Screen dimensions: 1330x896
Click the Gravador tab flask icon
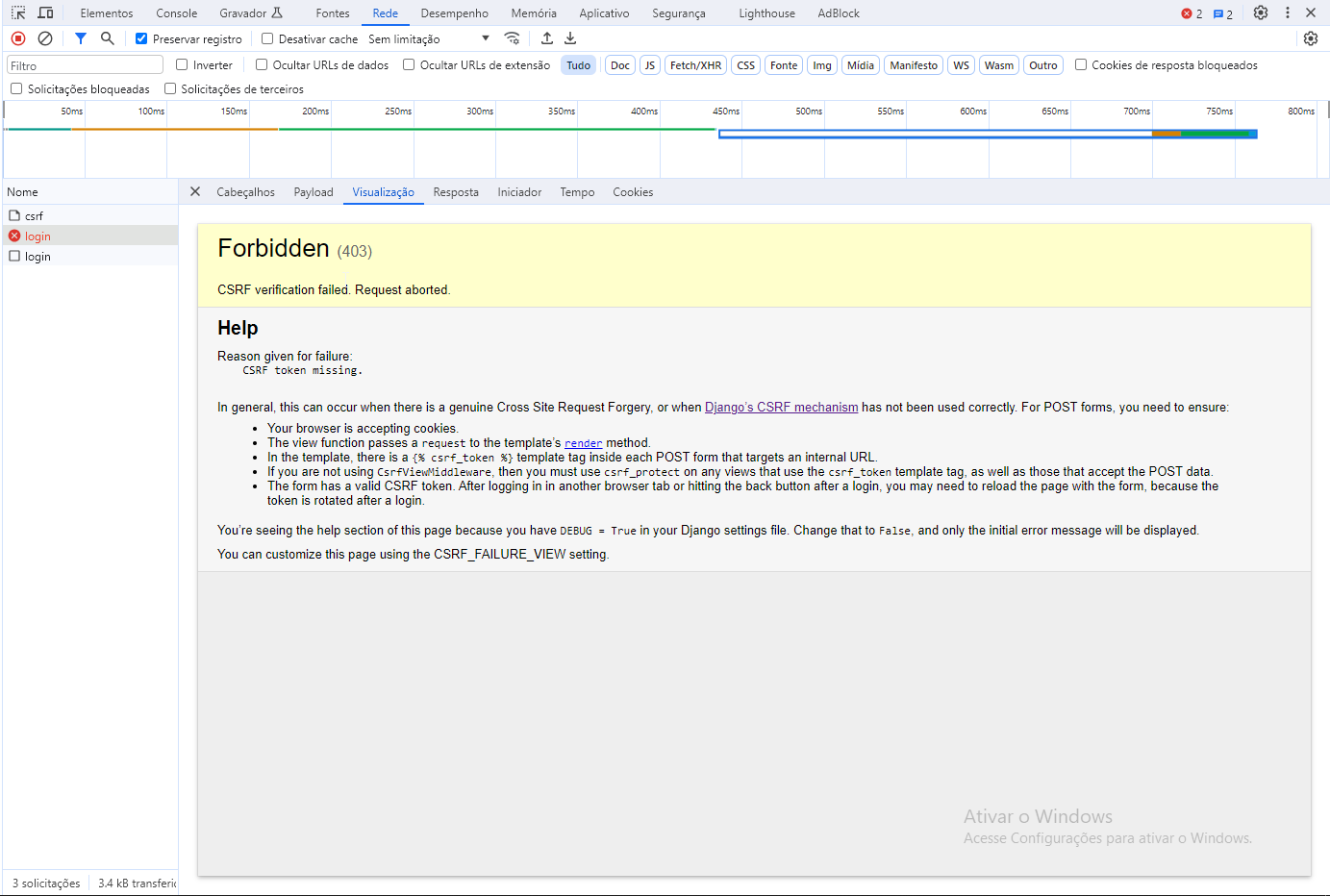[277, 13]
